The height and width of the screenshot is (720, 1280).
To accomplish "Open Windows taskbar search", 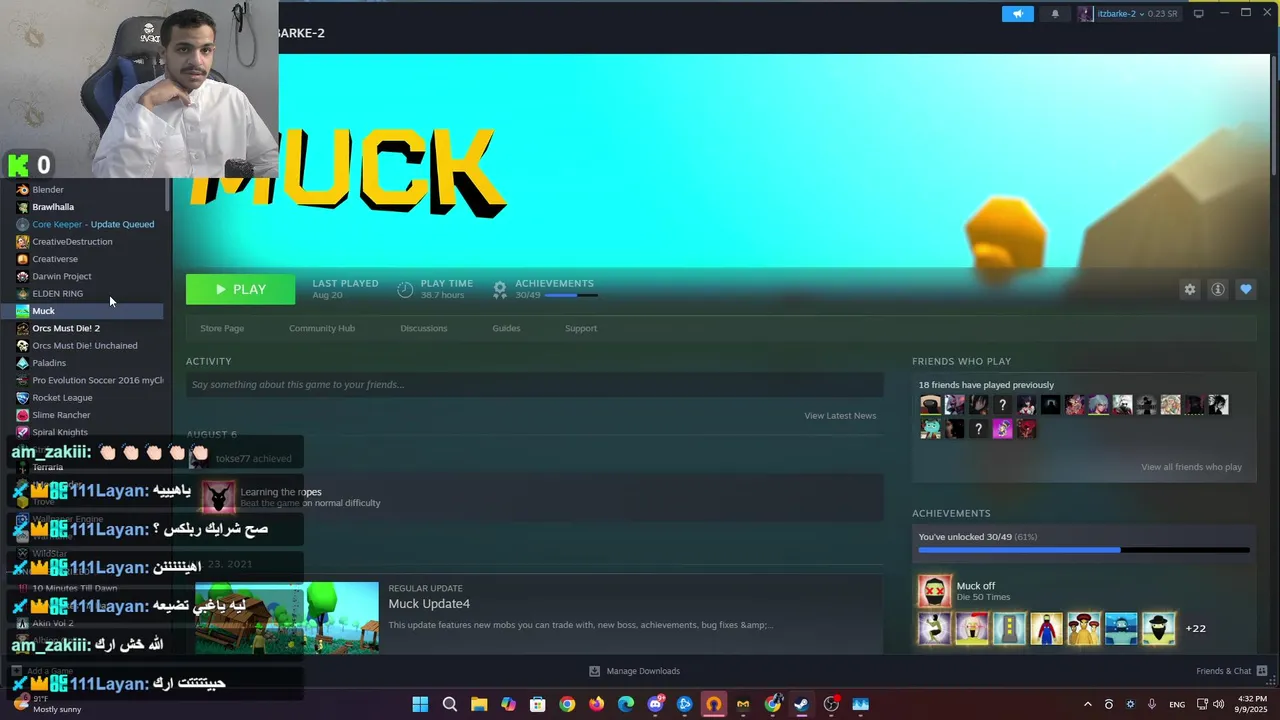I will pyautogui.click(x=450, y=704).
